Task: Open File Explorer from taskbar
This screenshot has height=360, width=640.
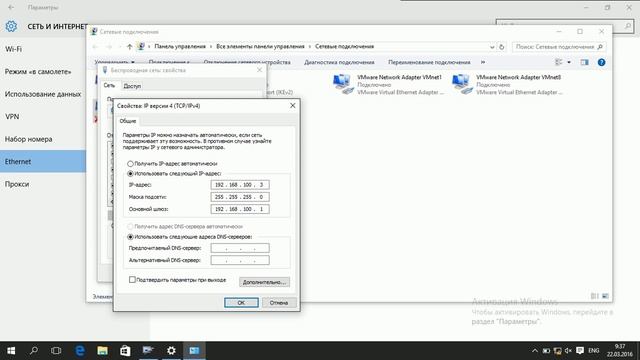Action: tap(102, 351)
